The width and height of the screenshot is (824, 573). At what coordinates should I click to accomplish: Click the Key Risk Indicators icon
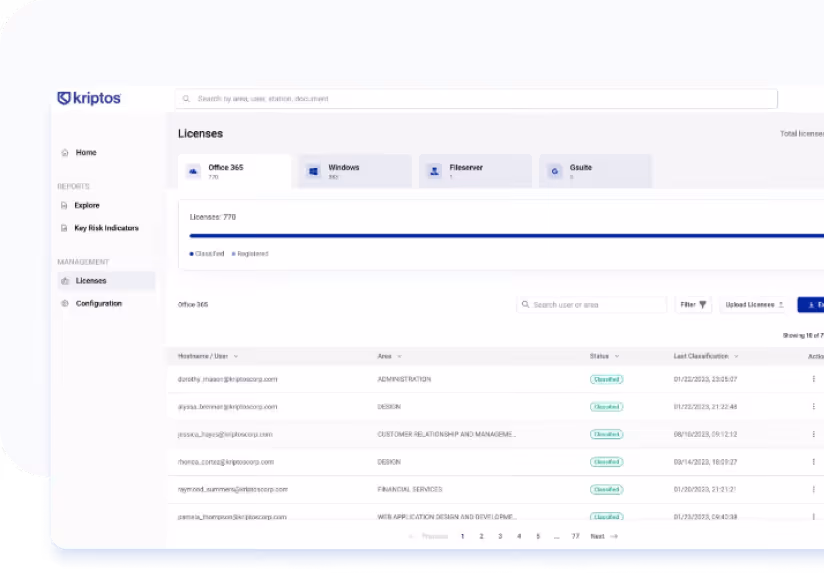tap(64, 228)
